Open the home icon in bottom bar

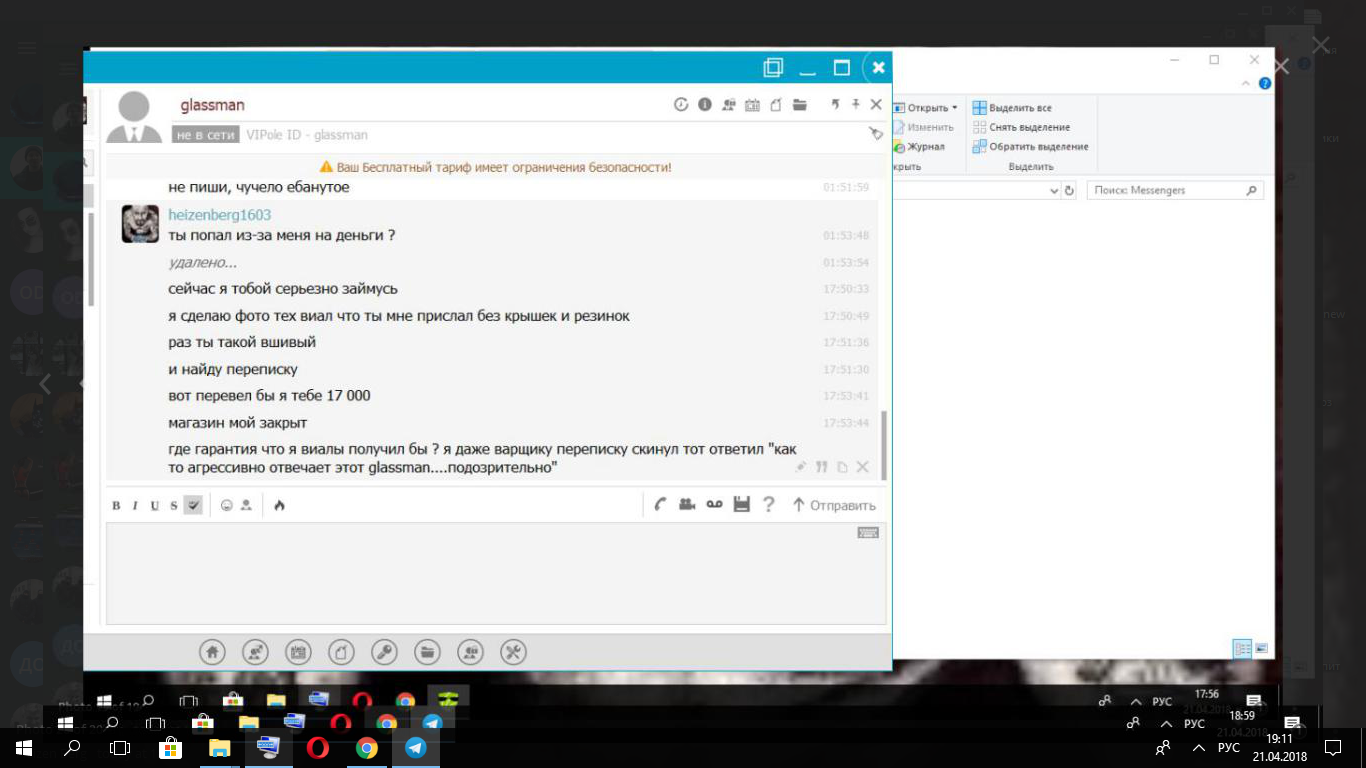[x=212, y=652]
